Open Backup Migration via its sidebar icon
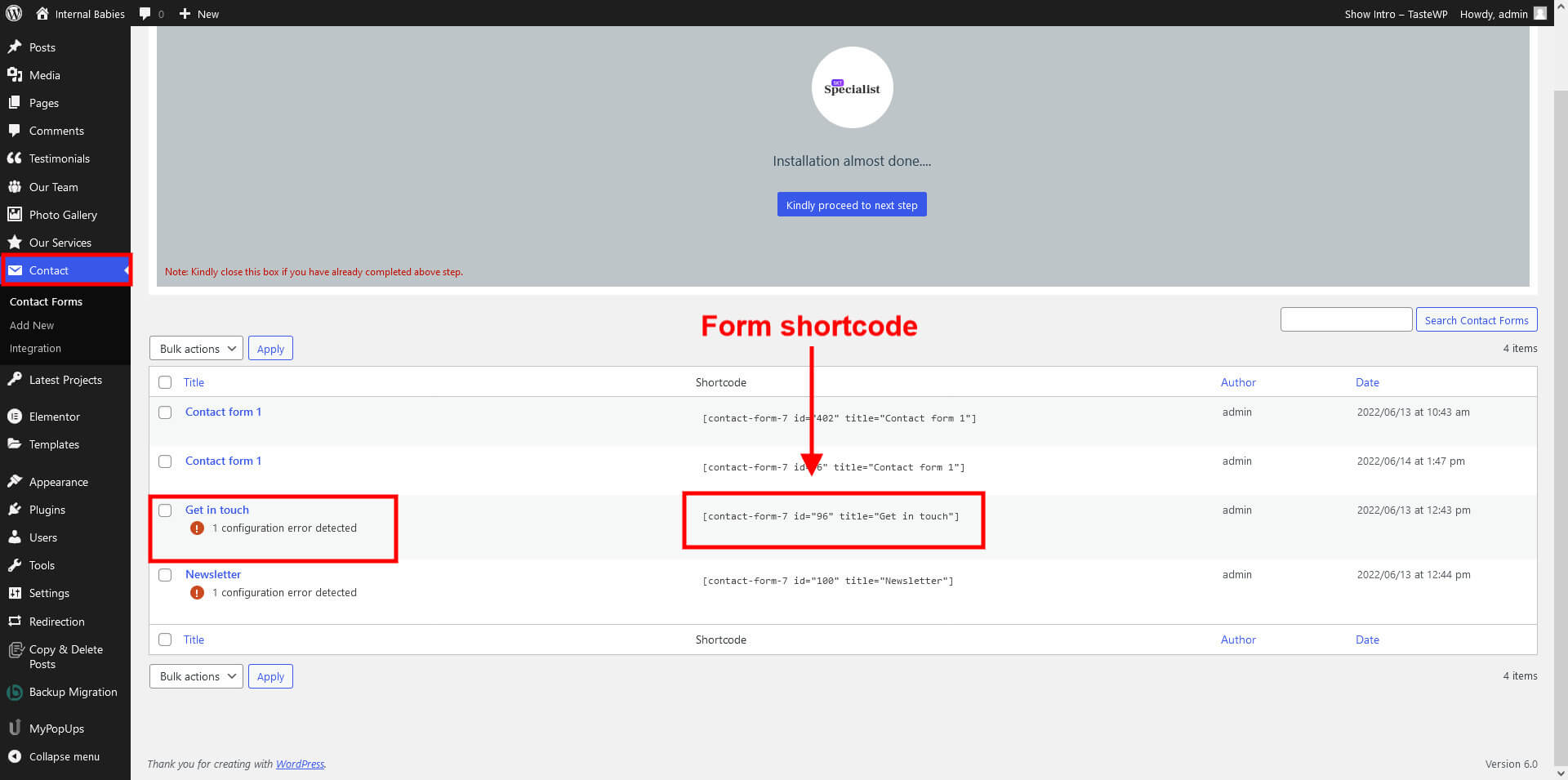 15,693
